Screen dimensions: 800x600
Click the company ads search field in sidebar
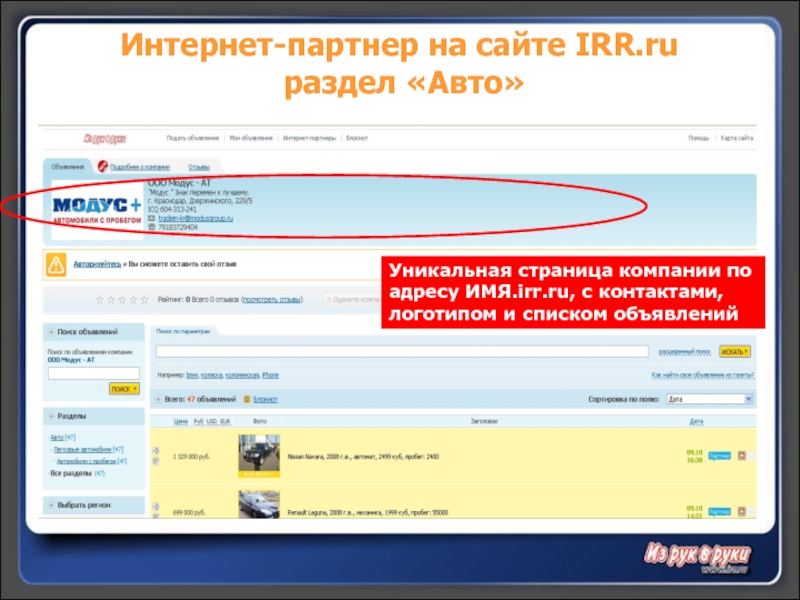click(x=93, y=373)
